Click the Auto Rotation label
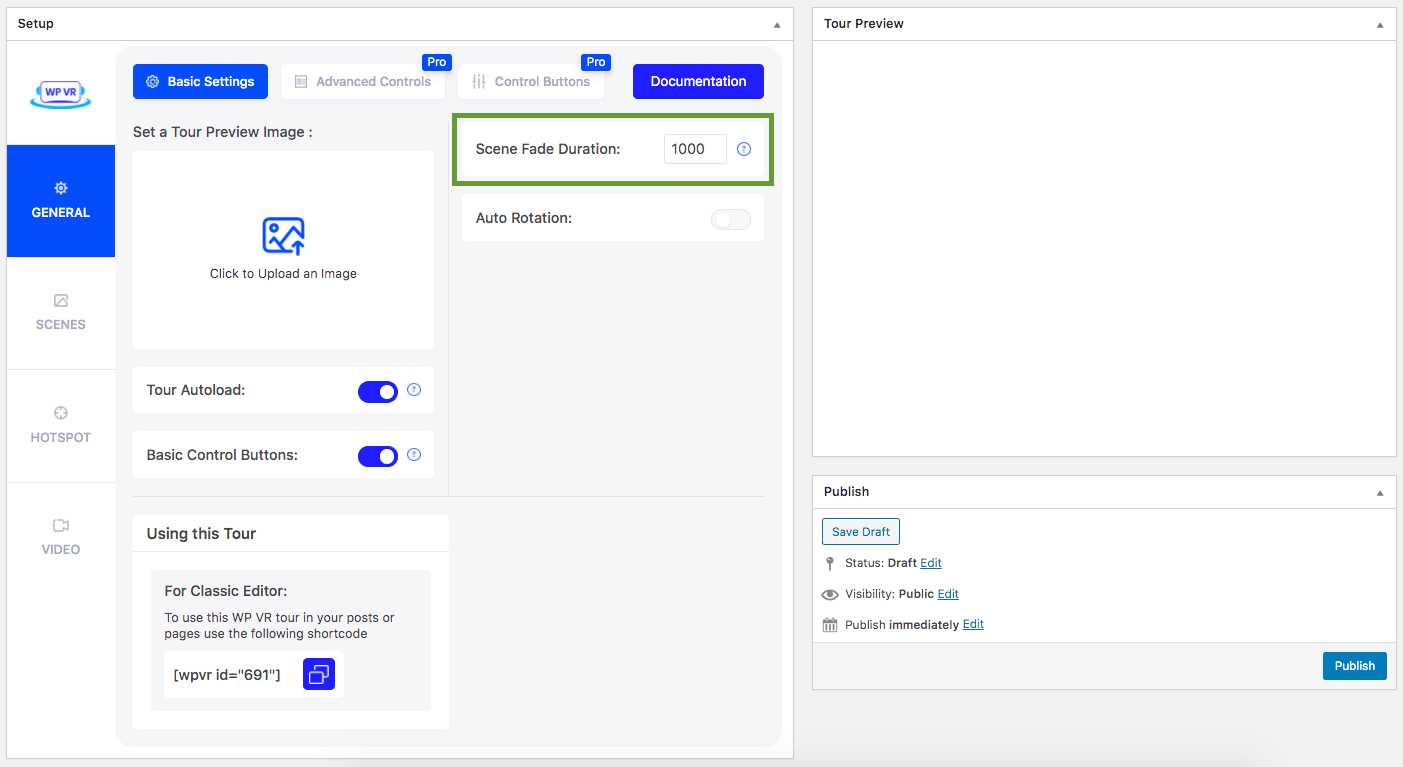The image size is (1403, 767). pos(524,218)
